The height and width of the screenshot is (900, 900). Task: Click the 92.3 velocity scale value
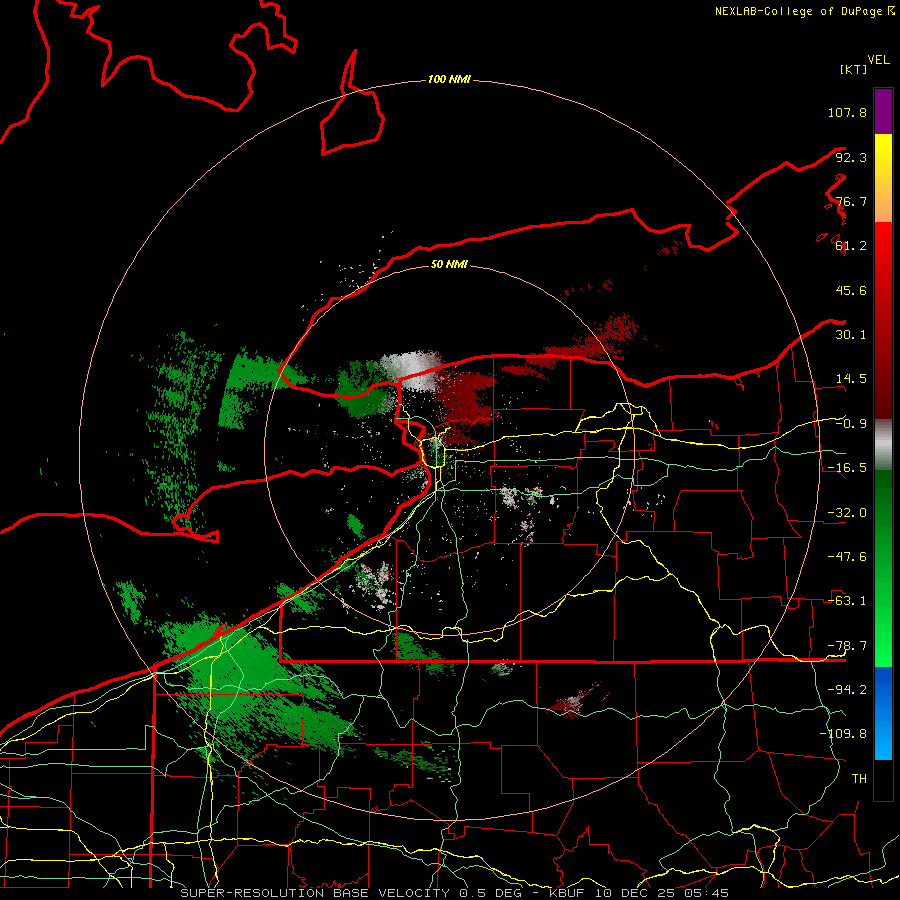click(x=851, y=157)
